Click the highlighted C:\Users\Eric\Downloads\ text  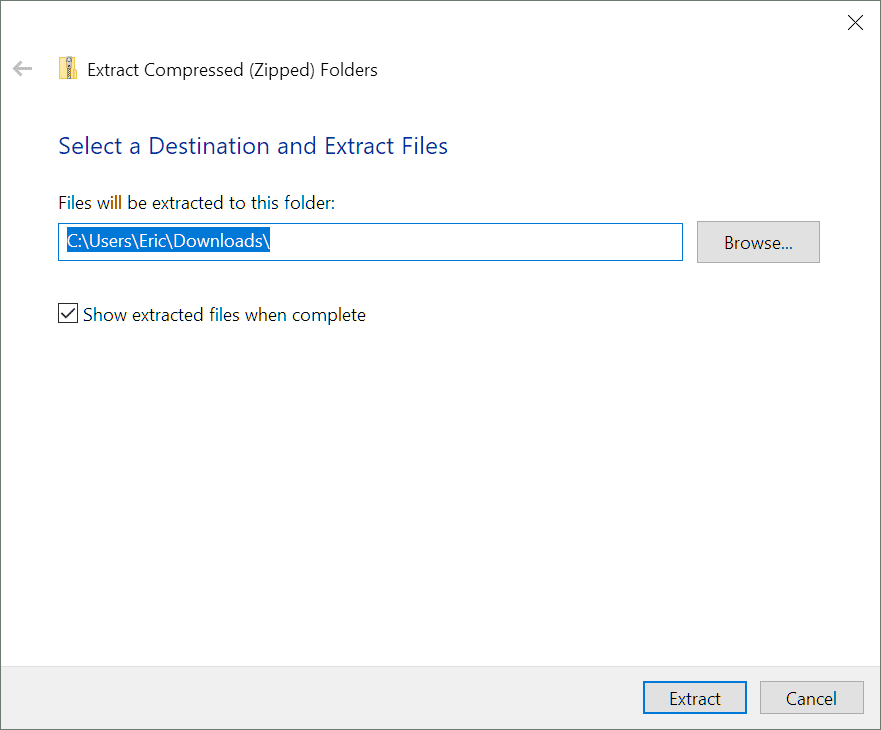click(169, 241)
